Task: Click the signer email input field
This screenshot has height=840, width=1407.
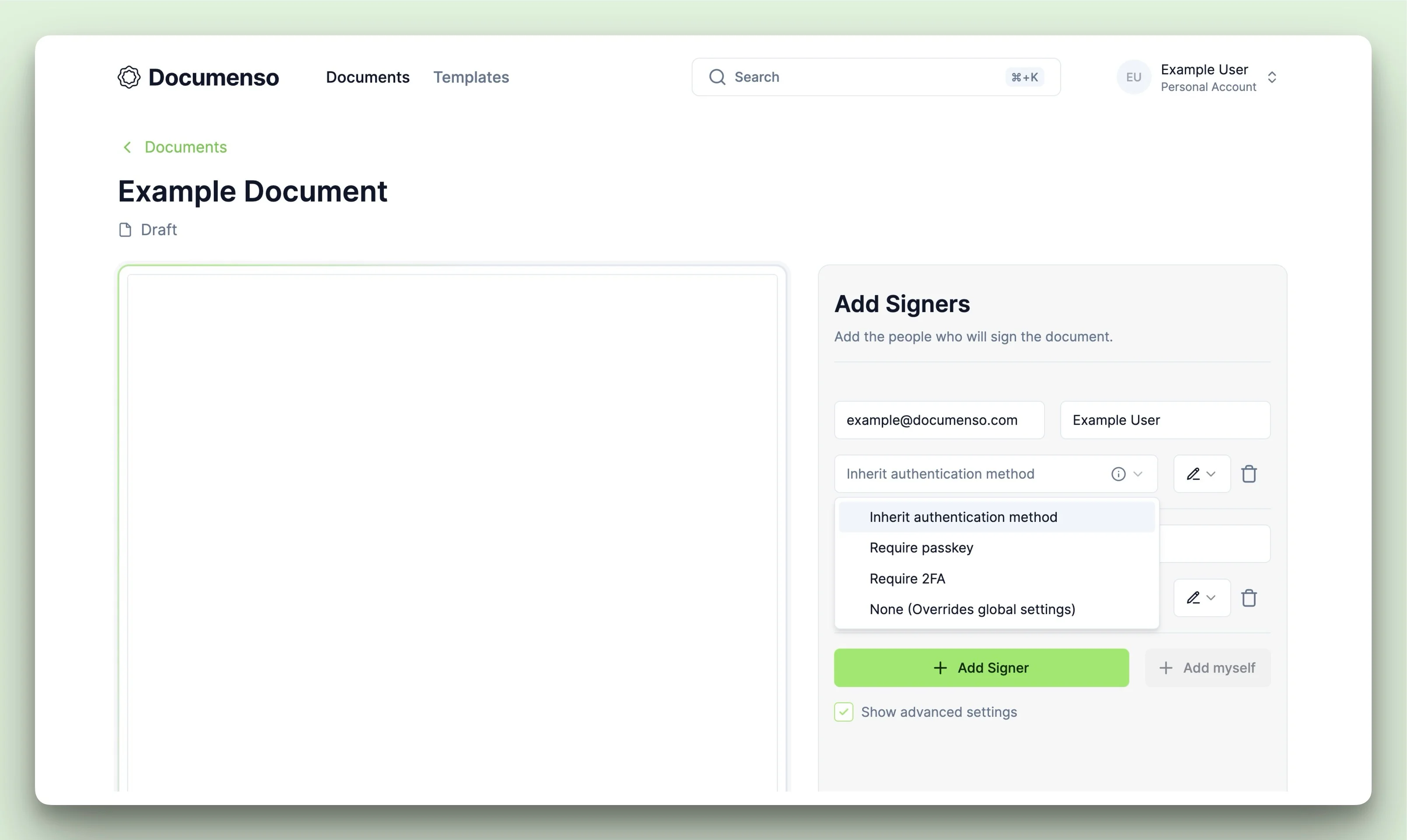Action: click(x=939, y=420)
